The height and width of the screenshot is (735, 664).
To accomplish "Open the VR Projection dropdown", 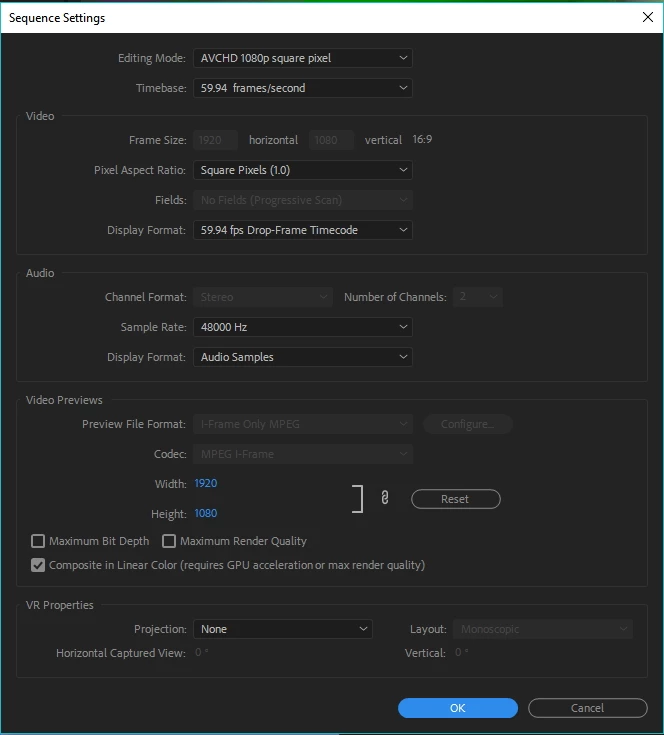I will (x=283, y=629).
